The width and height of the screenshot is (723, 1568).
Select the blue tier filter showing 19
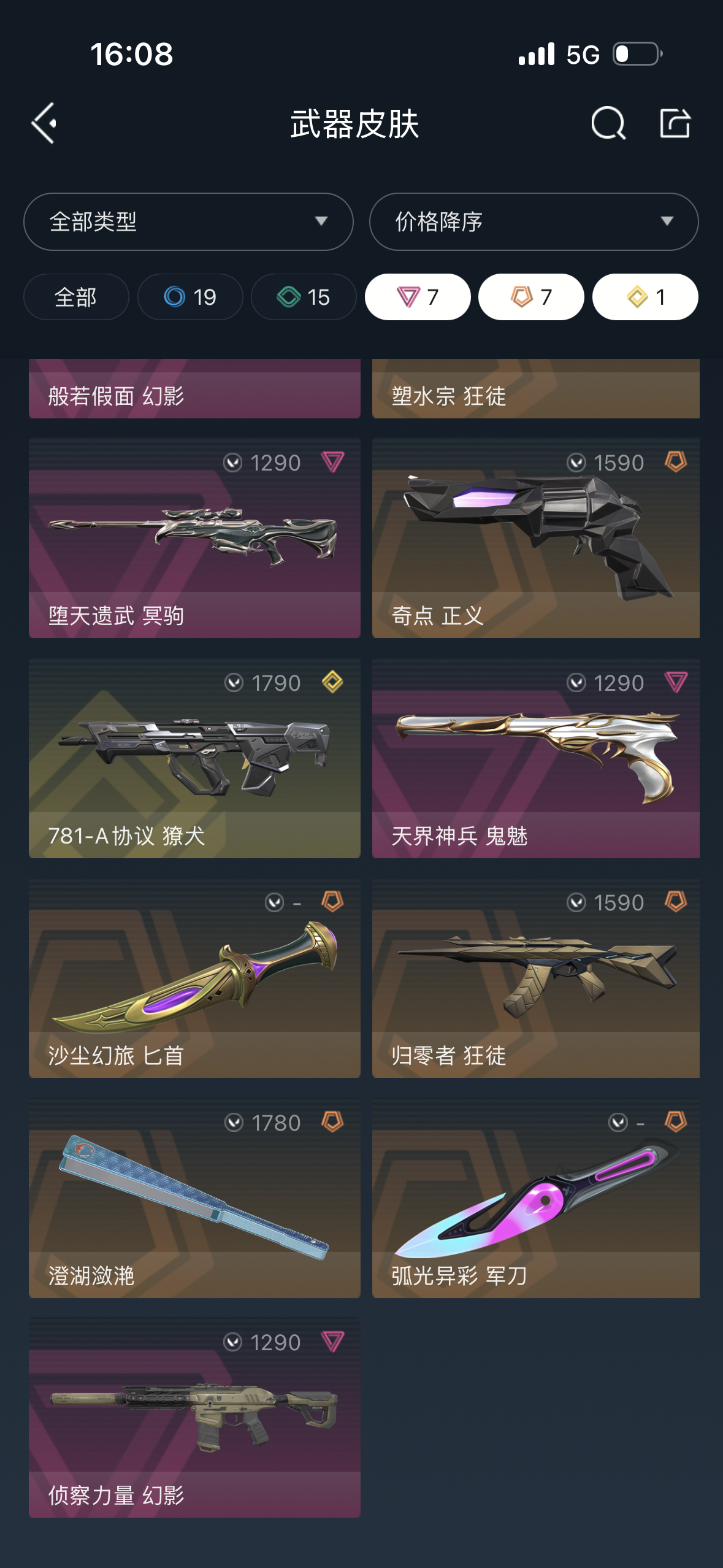[x=190, y=297]
